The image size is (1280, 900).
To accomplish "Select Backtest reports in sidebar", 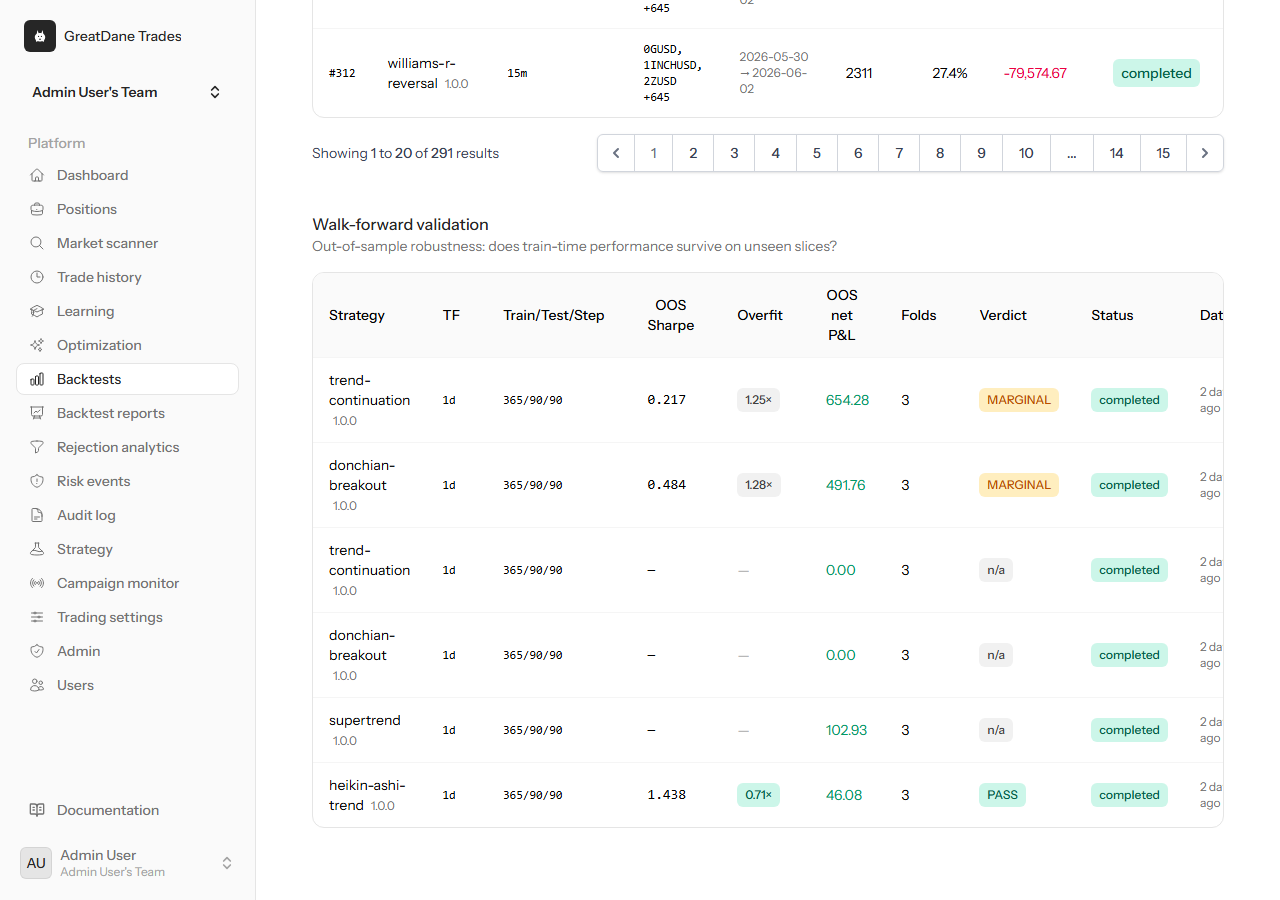I will pos(127,413).
